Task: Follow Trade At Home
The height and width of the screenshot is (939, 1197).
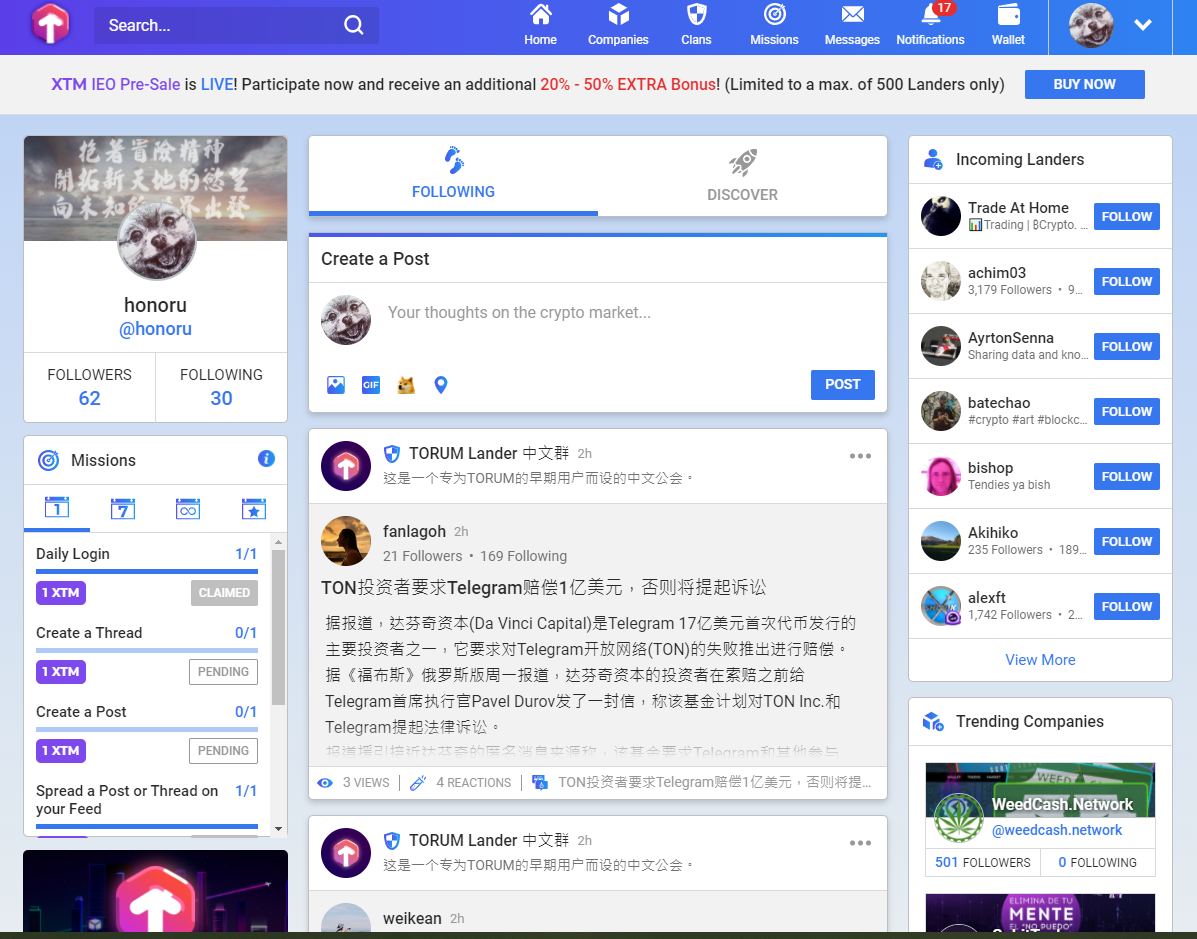Action: [x=1127, y=217]
